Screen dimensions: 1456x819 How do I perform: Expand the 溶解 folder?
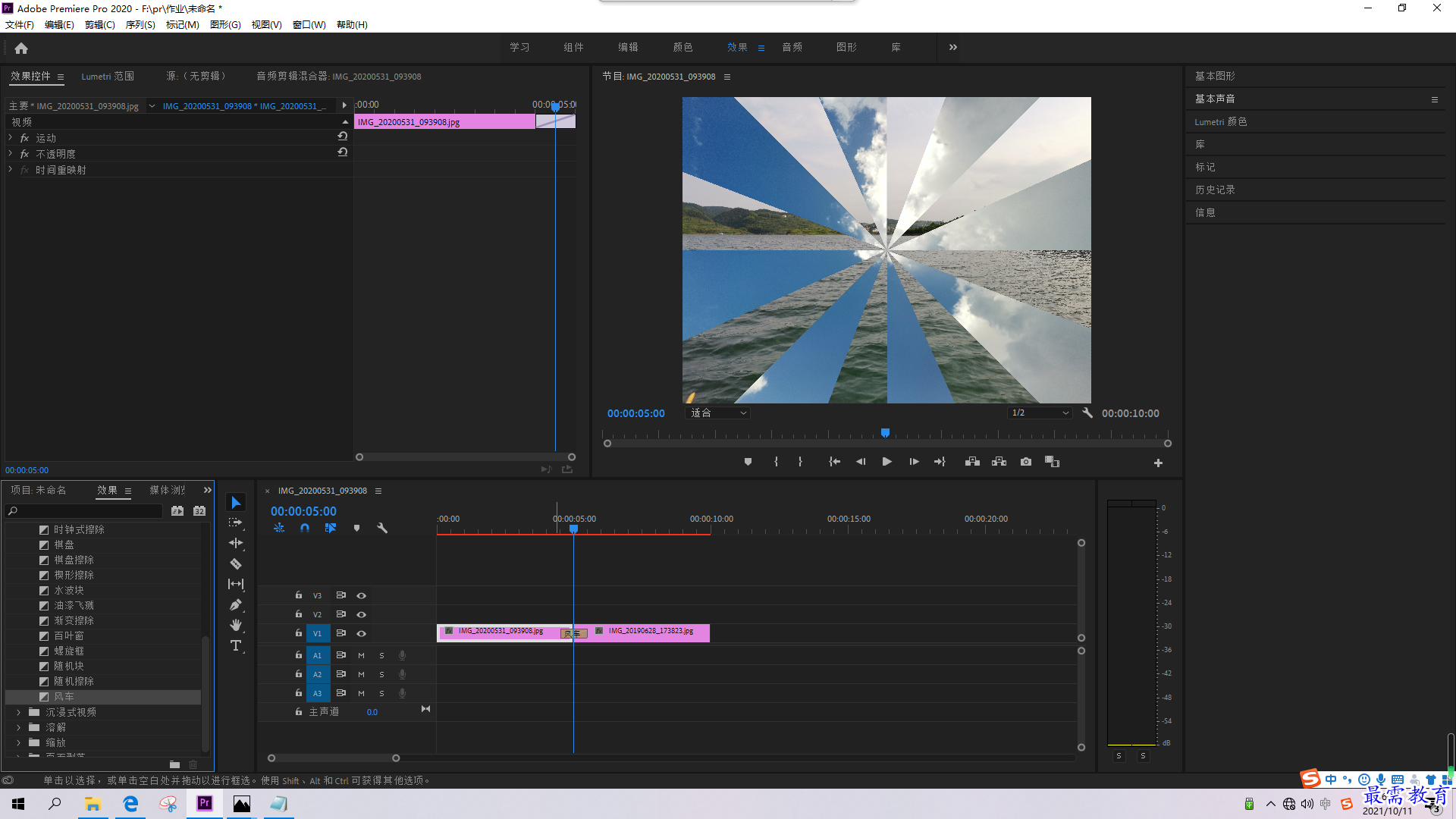(19, 728)
